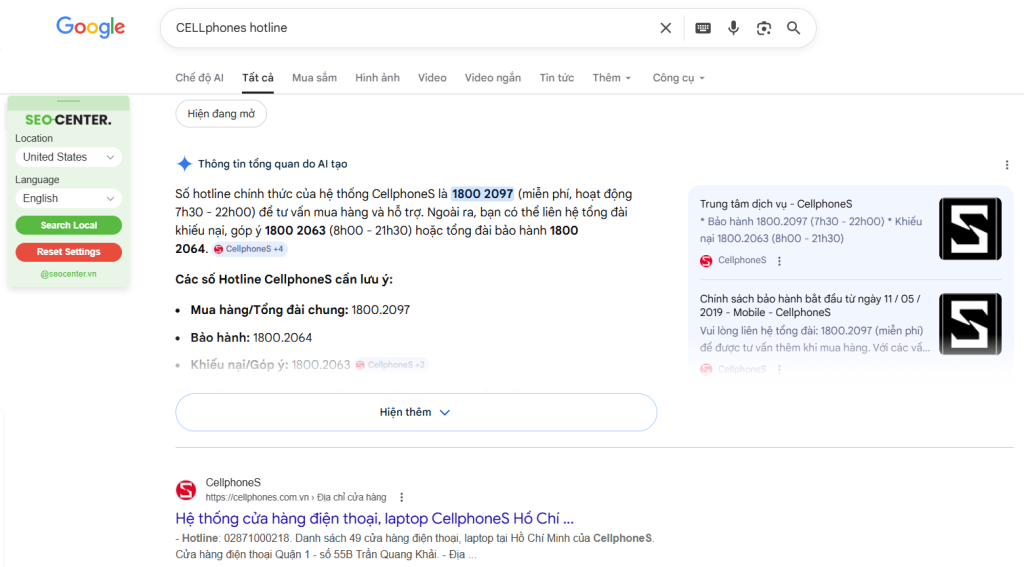Screen dimensions: 1024x567
Task: Open the Video ngắn tab
Action: coord(493,78)
